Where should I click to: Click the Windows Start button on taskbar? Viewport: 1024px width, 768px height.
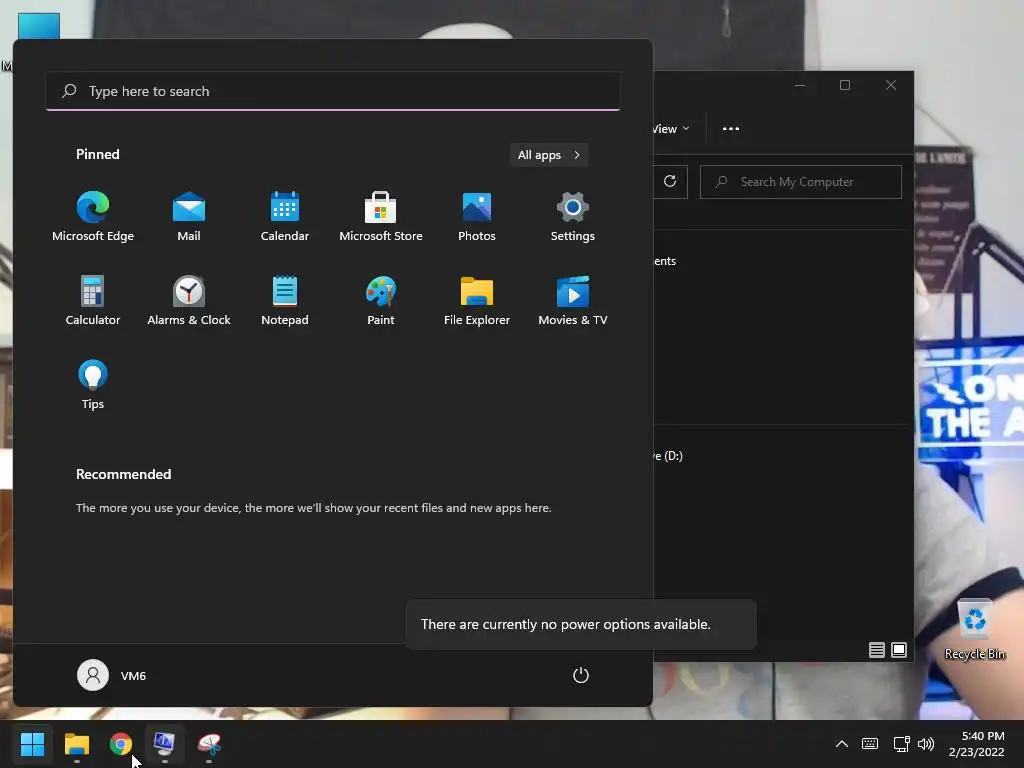point(32,744)
